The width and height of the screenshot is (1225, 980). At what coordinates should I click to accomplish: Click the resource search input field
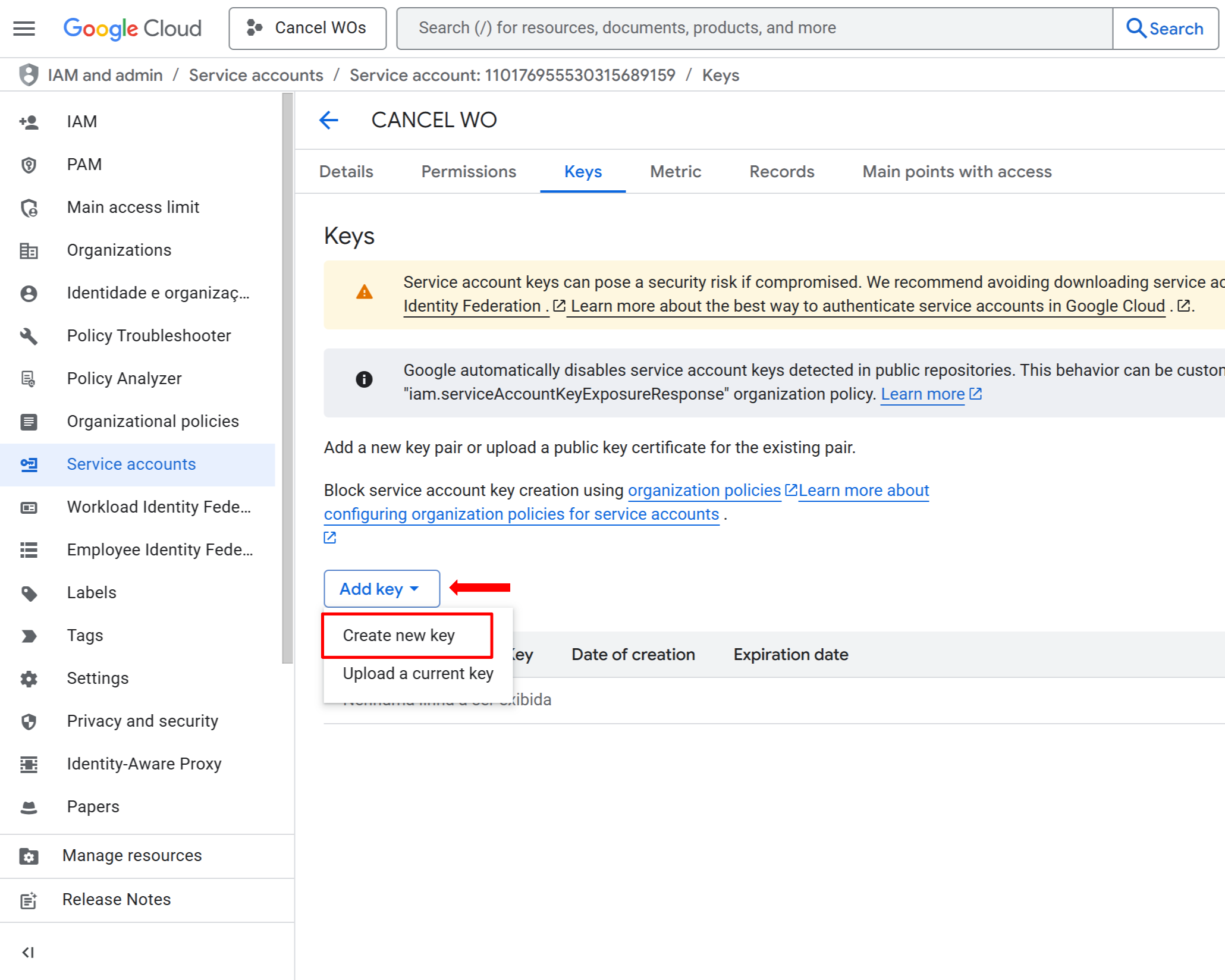pyautogui.click(x=754, y=28)
